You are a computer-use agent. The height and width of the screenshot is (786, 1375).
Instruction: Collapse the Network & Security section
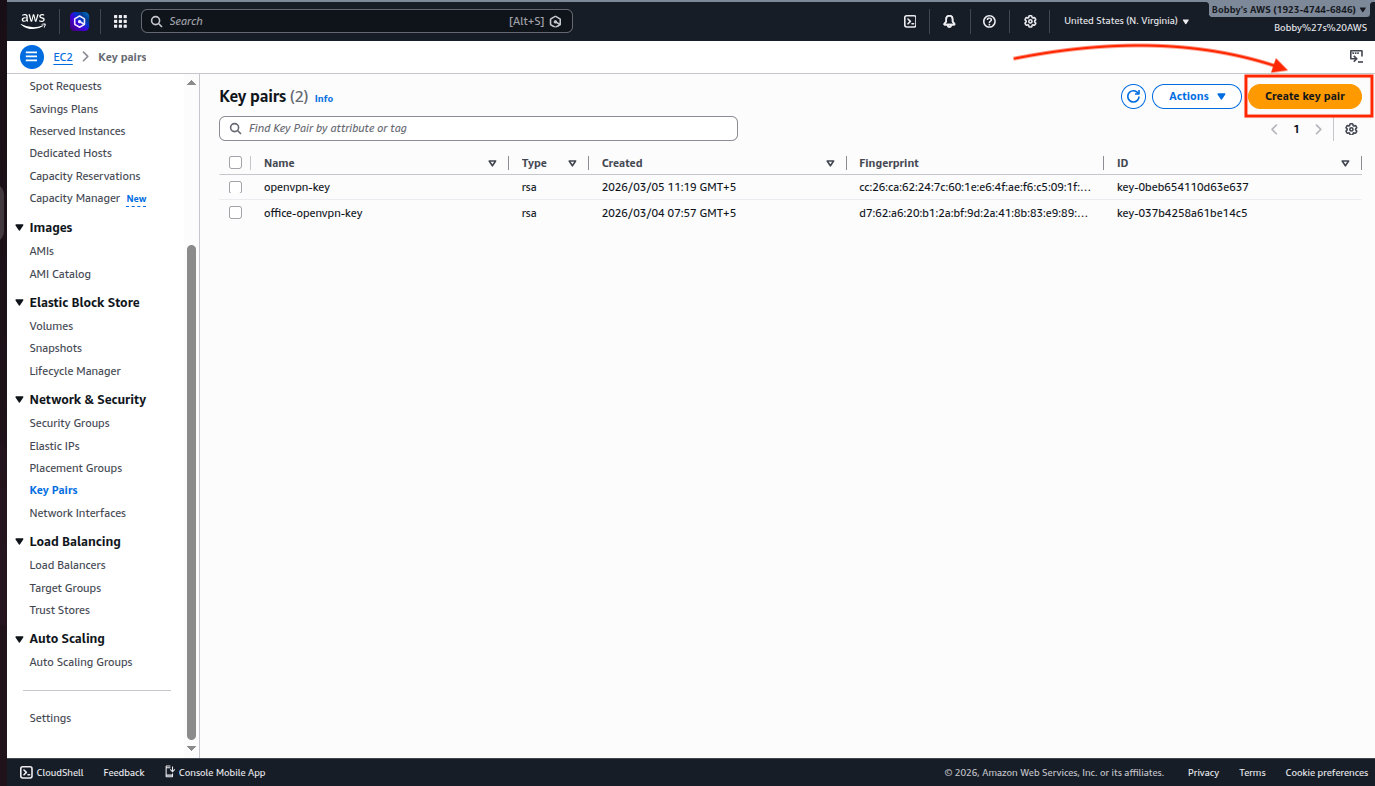pyautogui.click(x=19, y=400)
